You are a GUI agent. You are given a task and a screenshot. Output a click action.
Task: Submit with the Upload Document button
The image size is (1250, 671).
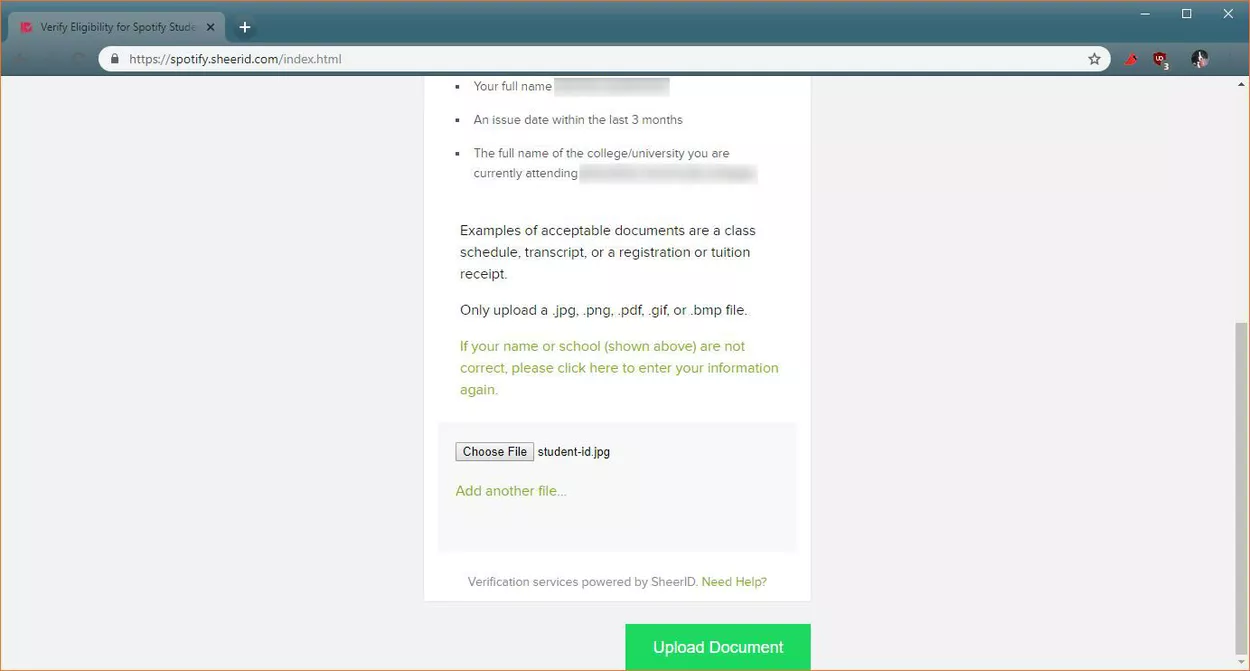click(718, 647)
